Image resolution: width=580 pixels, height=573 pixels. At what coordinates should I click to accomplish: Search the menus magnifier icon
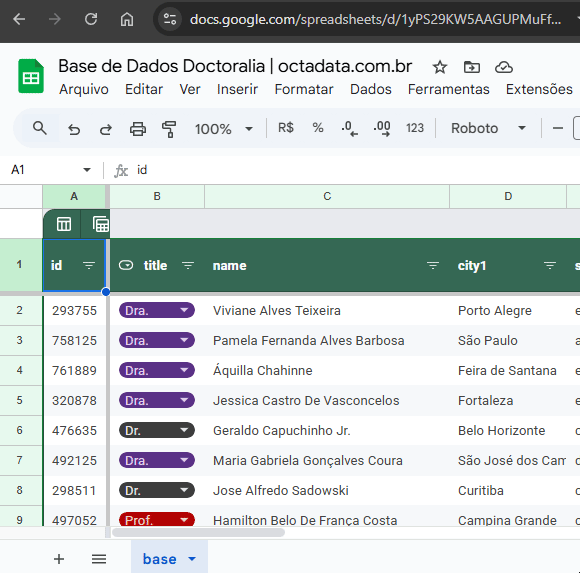pyautogui.click(x=40, y=128)
